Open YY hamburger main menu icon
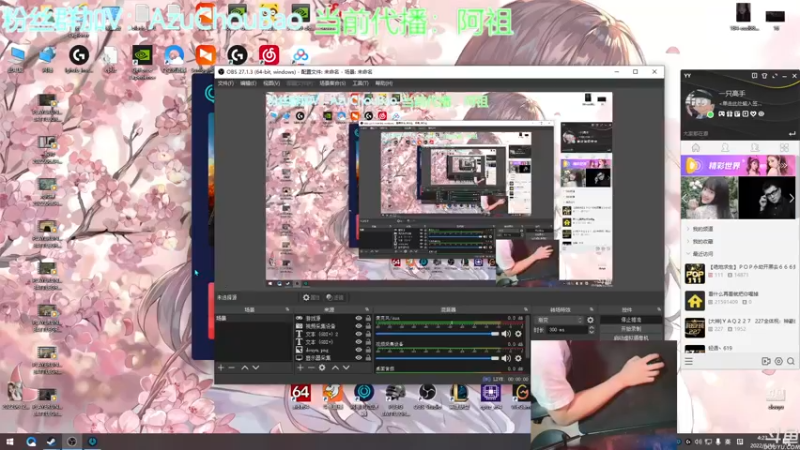 (689, 361)
